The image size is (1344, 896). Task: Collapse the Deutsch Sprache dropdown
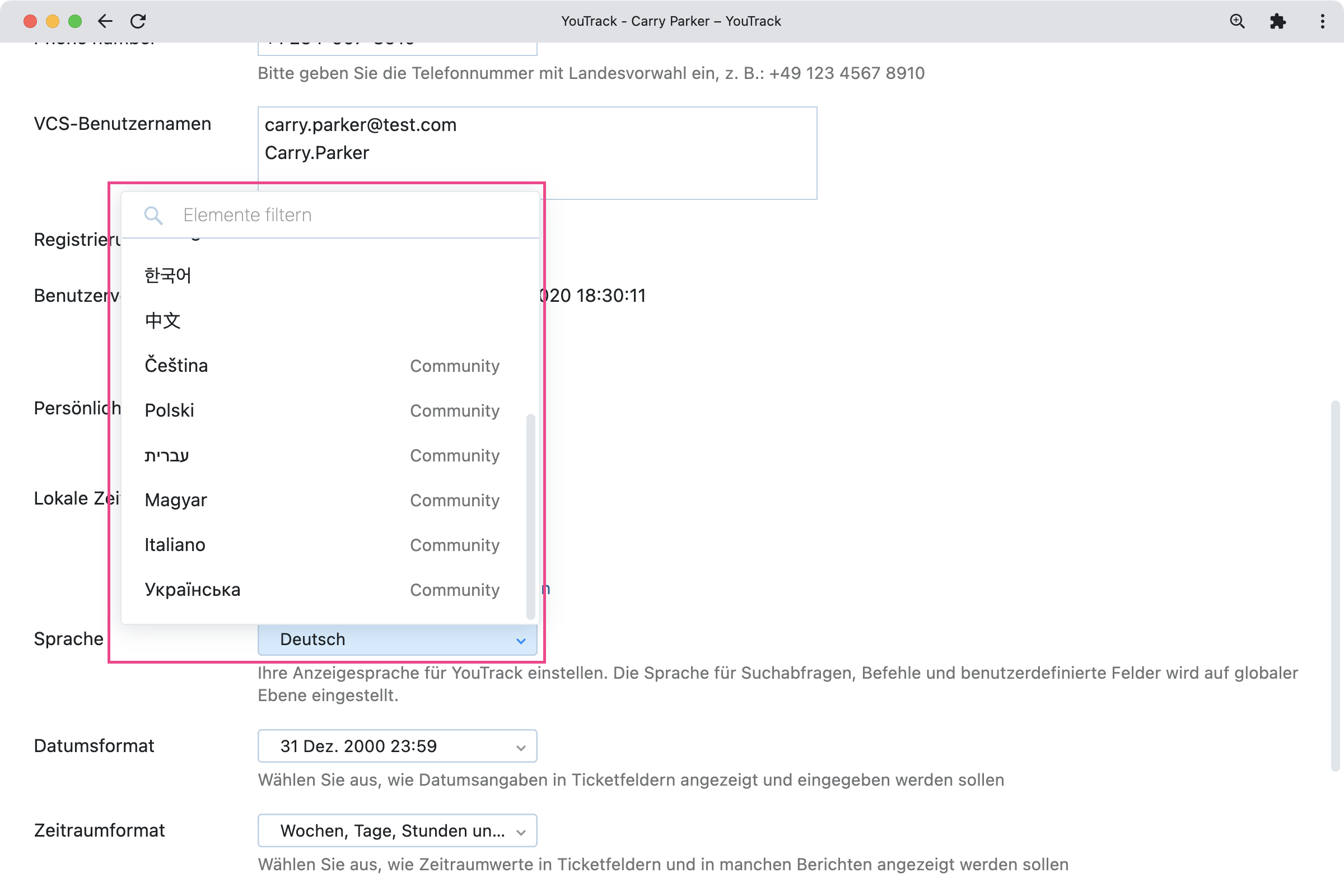coord(397,640)
